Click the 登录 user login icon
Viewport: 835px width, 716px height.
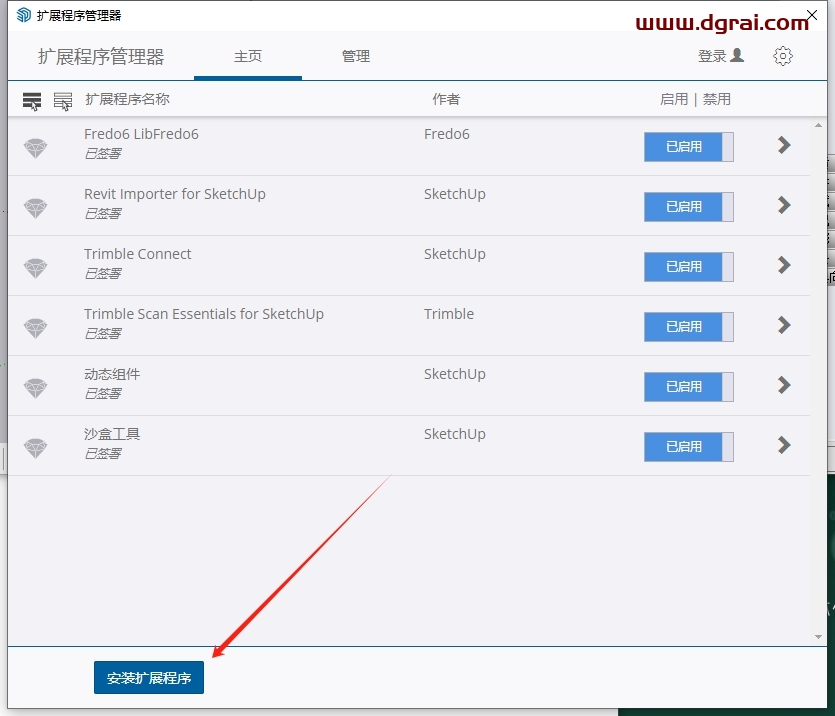pyautogui.click(x=737, y=55)
